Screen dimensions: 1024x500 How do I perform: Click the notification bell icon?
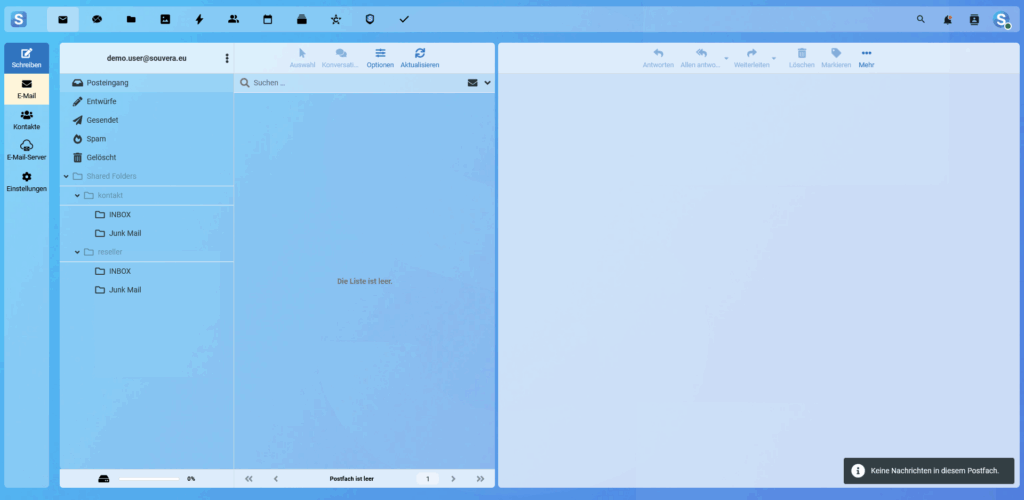[947, 19]
